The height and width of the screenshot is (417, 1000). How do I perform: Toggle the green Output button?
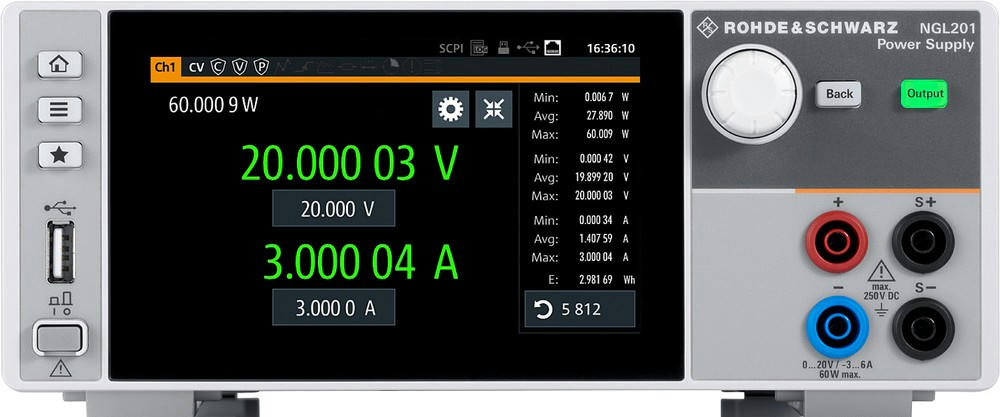(924, 94)
